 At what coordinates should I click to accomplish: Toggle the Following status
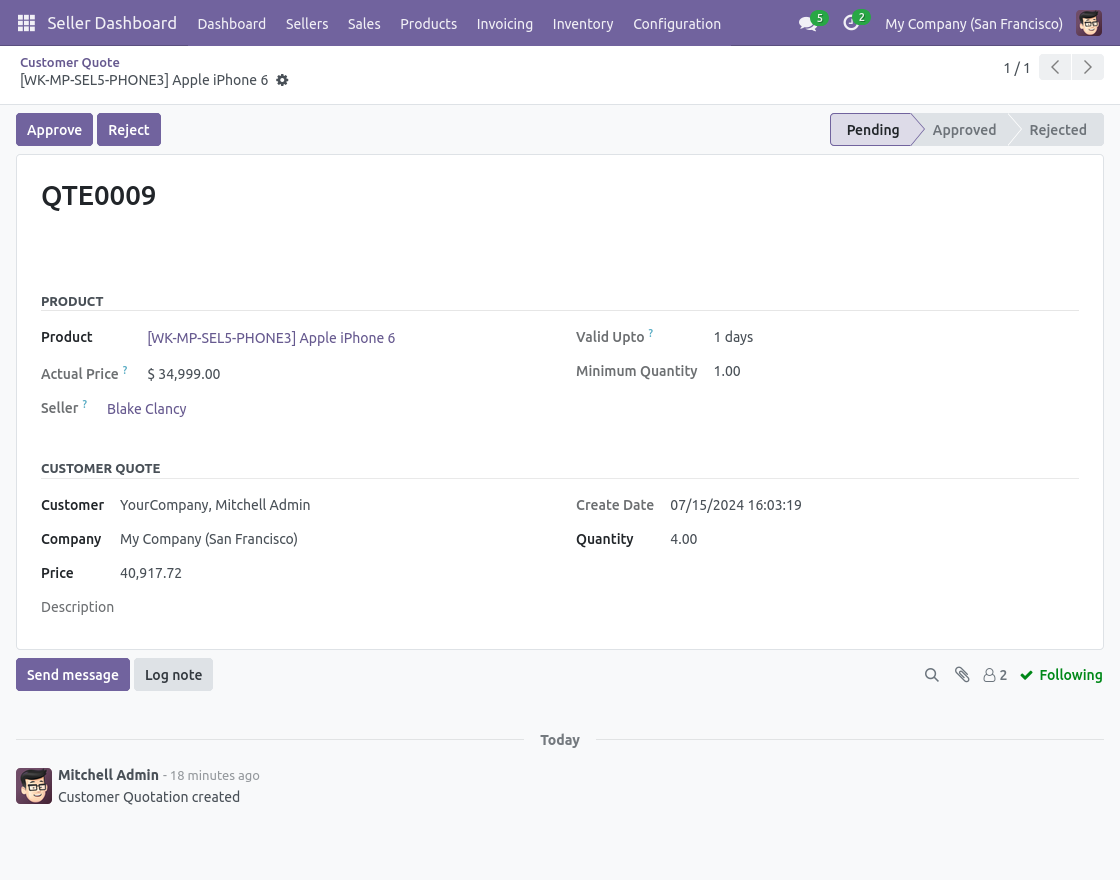click(x=1061, y=675)
